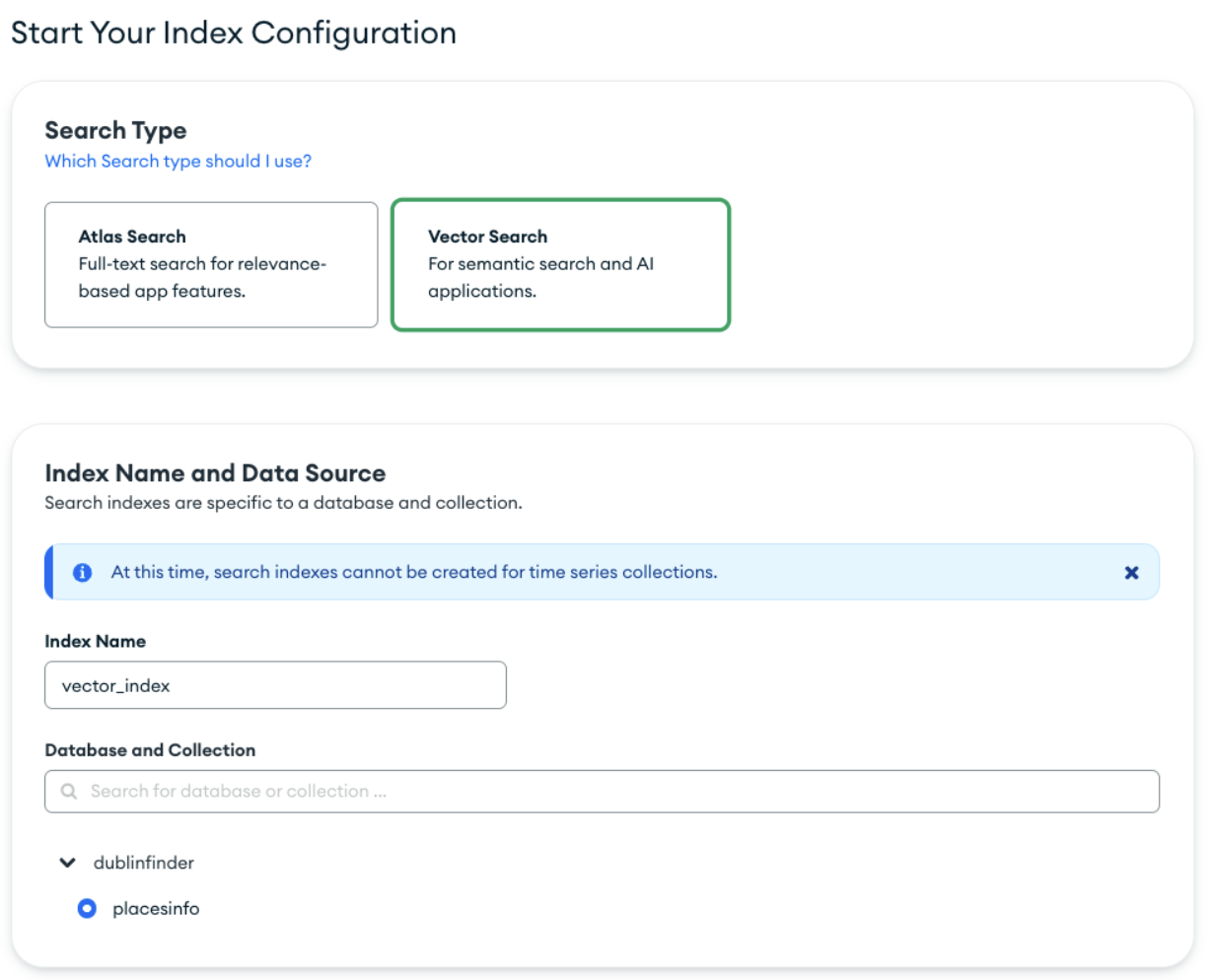Click the placesinfo collection label
This screenshot has height=980, width=1213.
156,909
